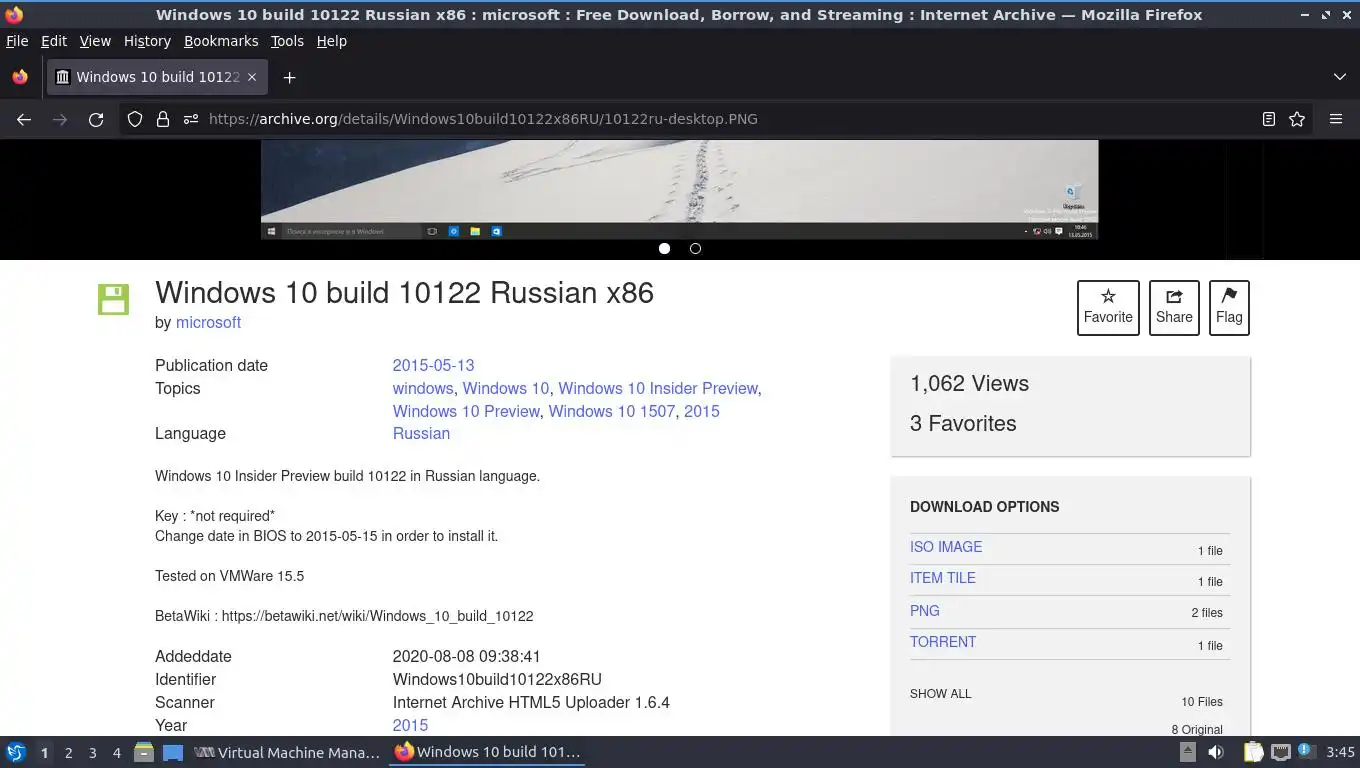Click the Windows10build10122x86RU identifier text

[497, 679]
